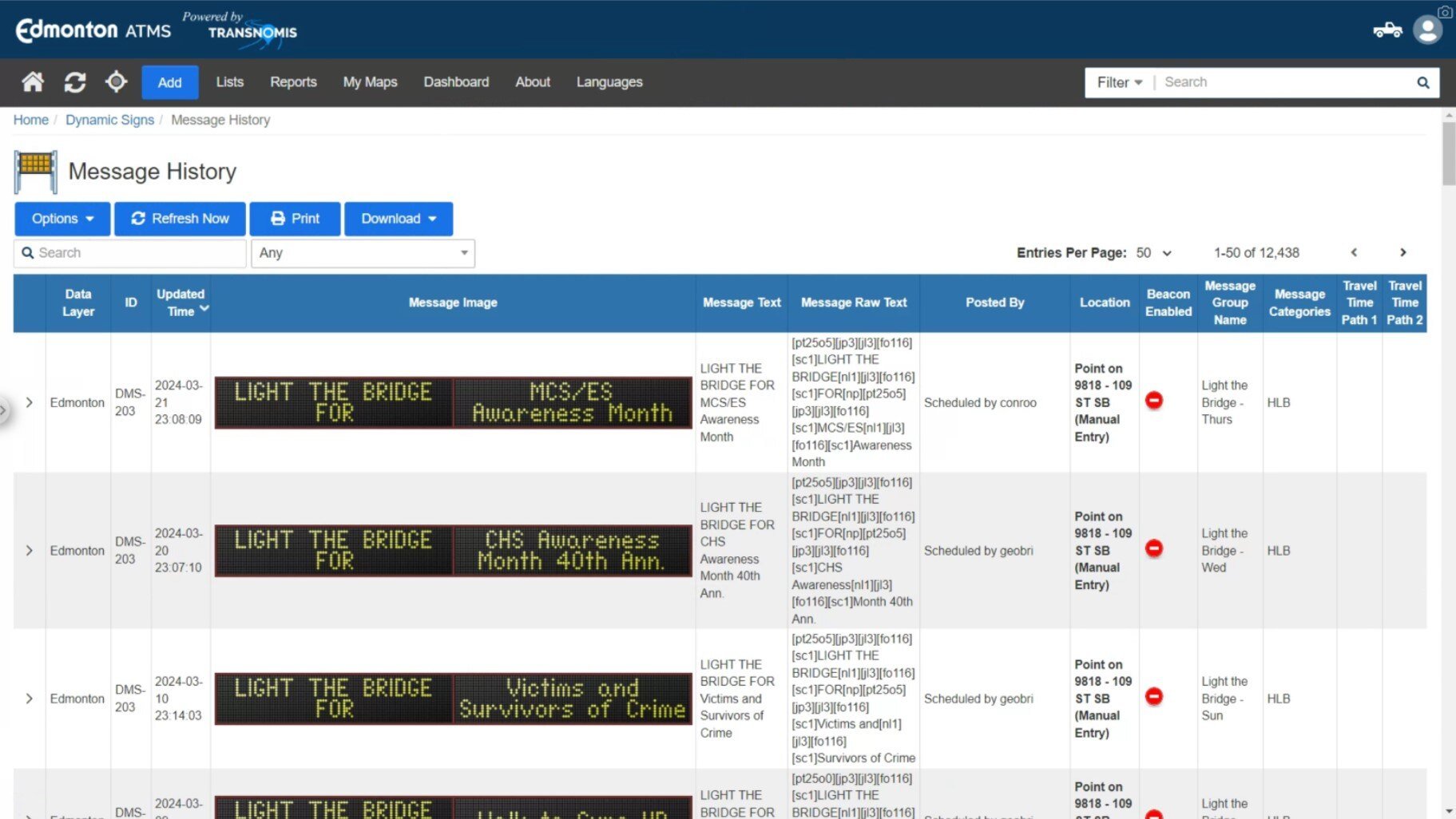1456x819 pixels.
Task: Click the Message Raw Text column header
Action: pos(854,303)
